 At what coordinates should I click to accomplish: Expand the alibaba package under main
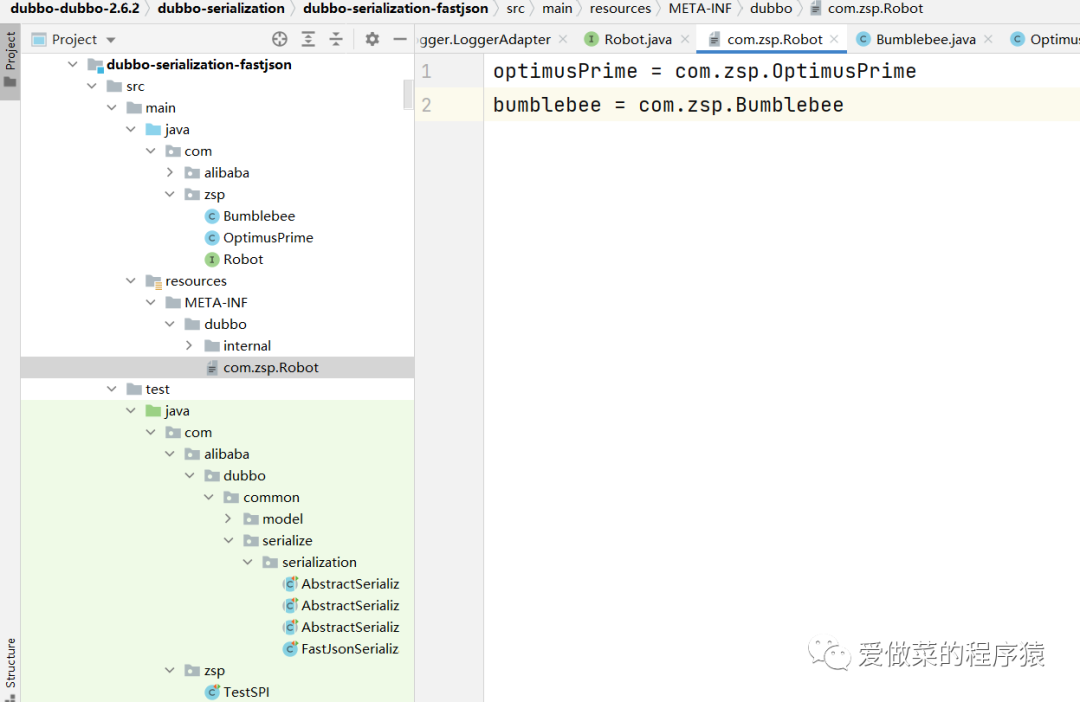(x=170, y=172)
